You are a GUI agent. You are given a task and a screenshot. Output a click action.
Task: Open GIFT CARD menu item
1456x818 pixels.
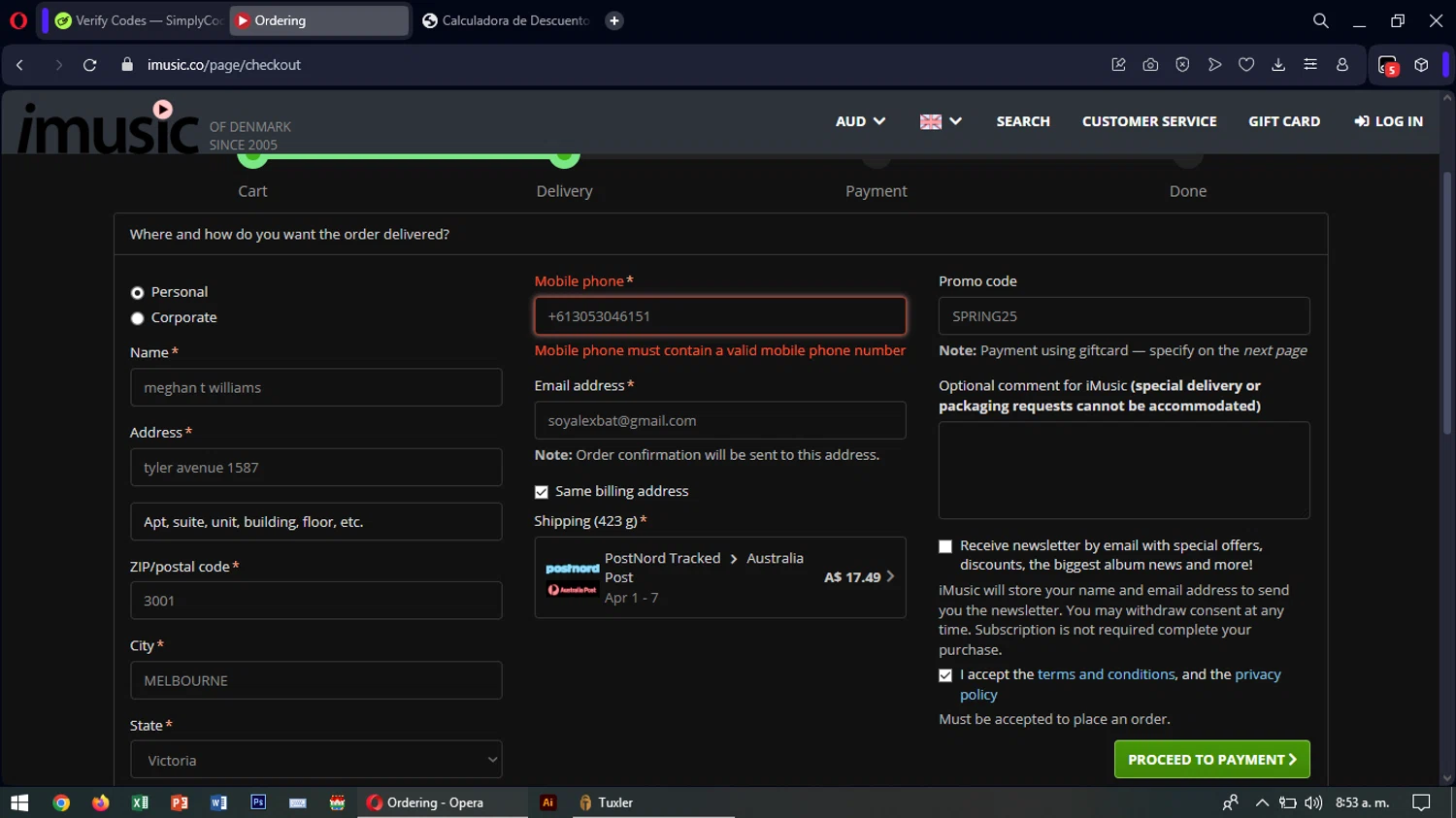(x=1284, y=121)
